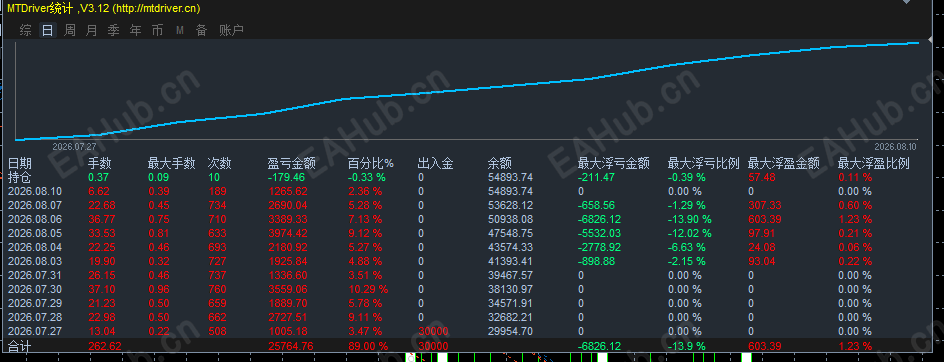Select the 2026.07.28 date row
Viewport: 944px width, 362px height.
(x=35, y=317)
